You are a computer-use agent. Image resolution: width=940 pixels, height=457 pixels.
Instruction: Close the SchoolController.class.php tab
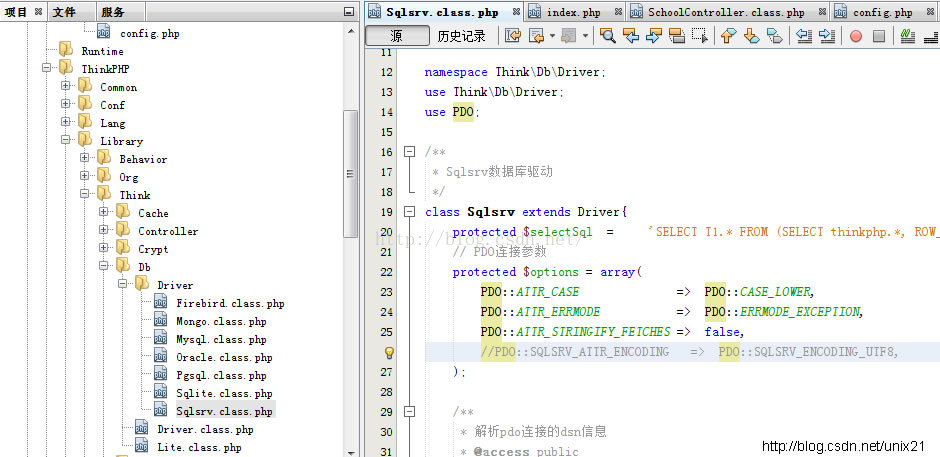[822, 12]
